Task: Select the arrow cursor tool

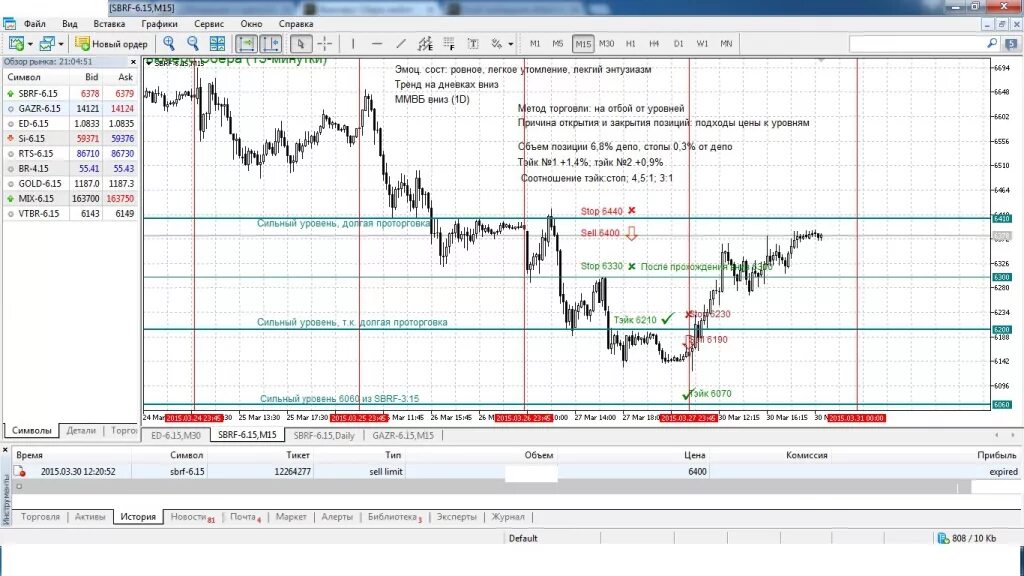Action: click(300, 44)
